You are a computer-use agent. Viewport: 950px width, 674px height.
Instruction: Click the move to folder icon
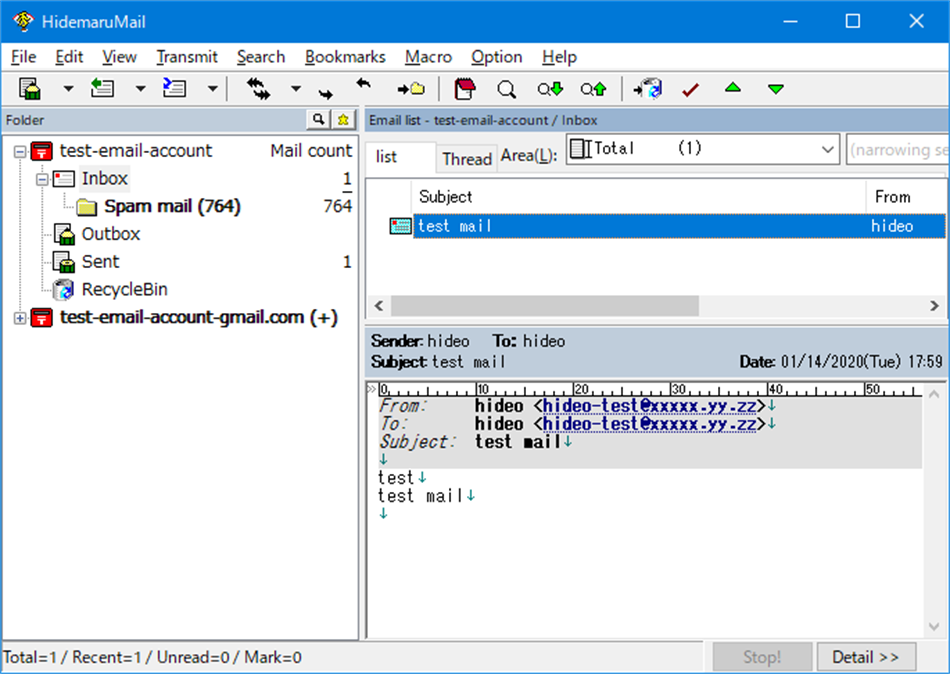(411, 89)
